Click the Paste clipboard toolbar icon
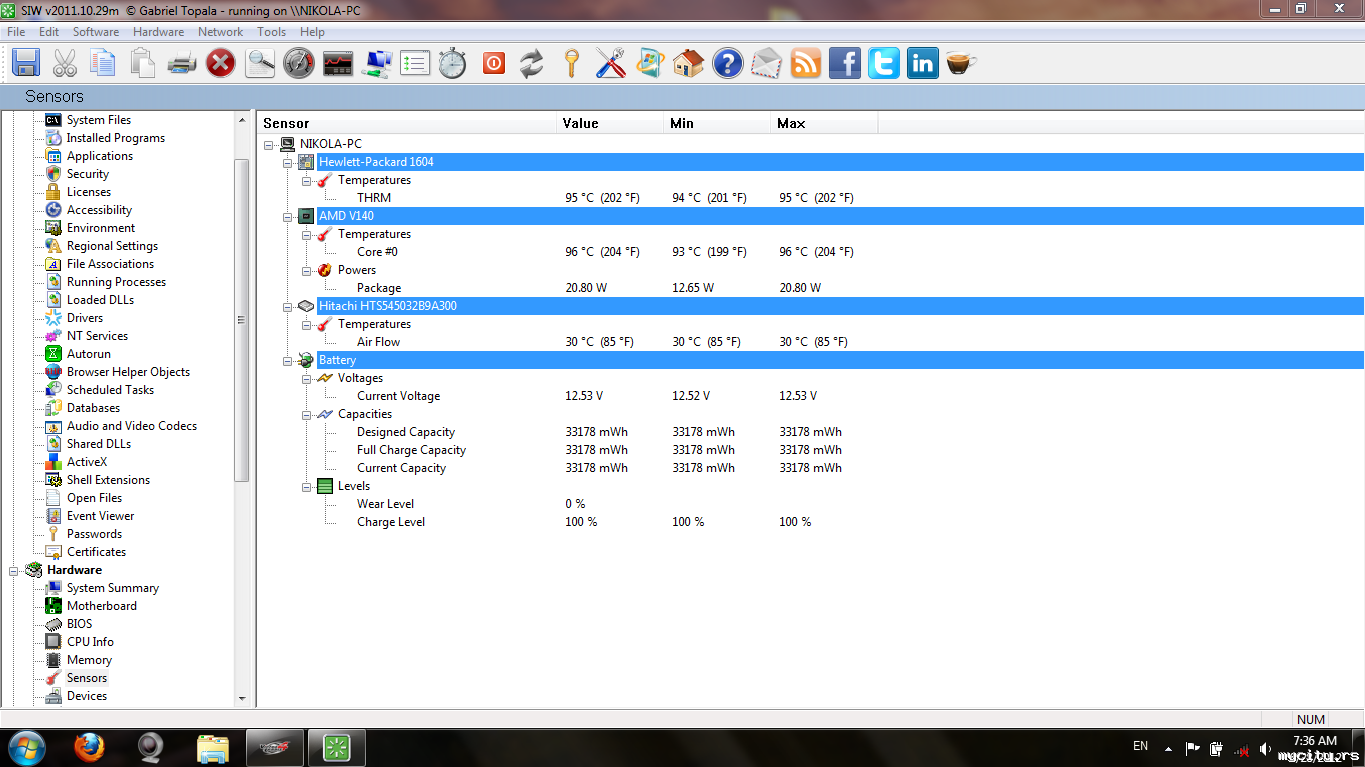 143,63
